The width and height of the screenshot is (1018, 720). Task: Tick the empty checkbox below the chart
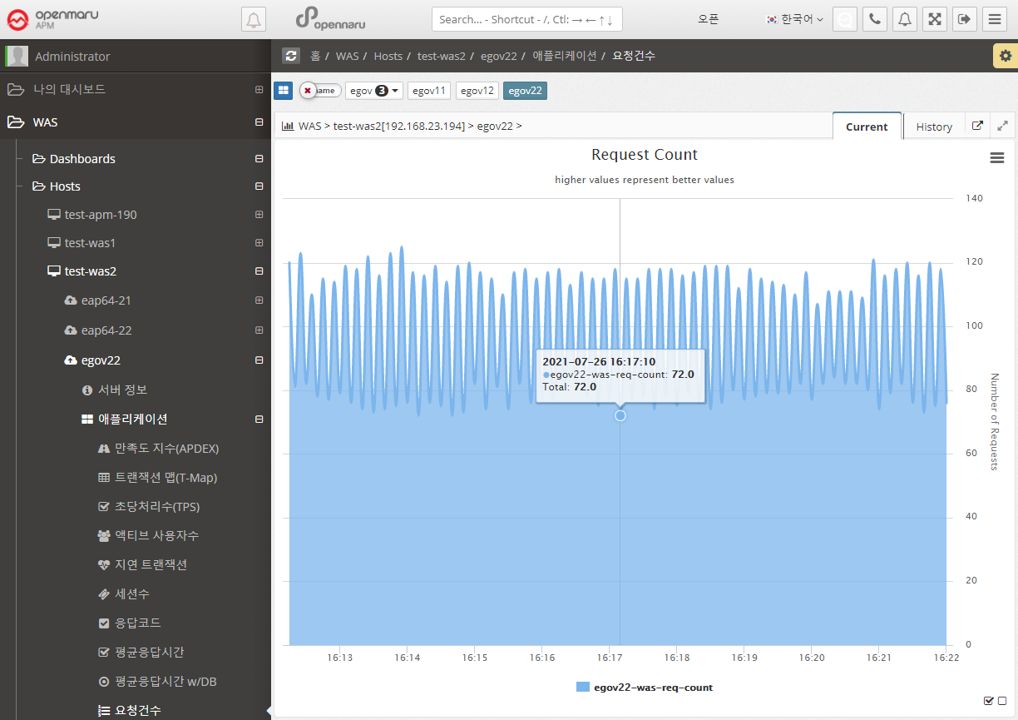tap(1002, 701)
